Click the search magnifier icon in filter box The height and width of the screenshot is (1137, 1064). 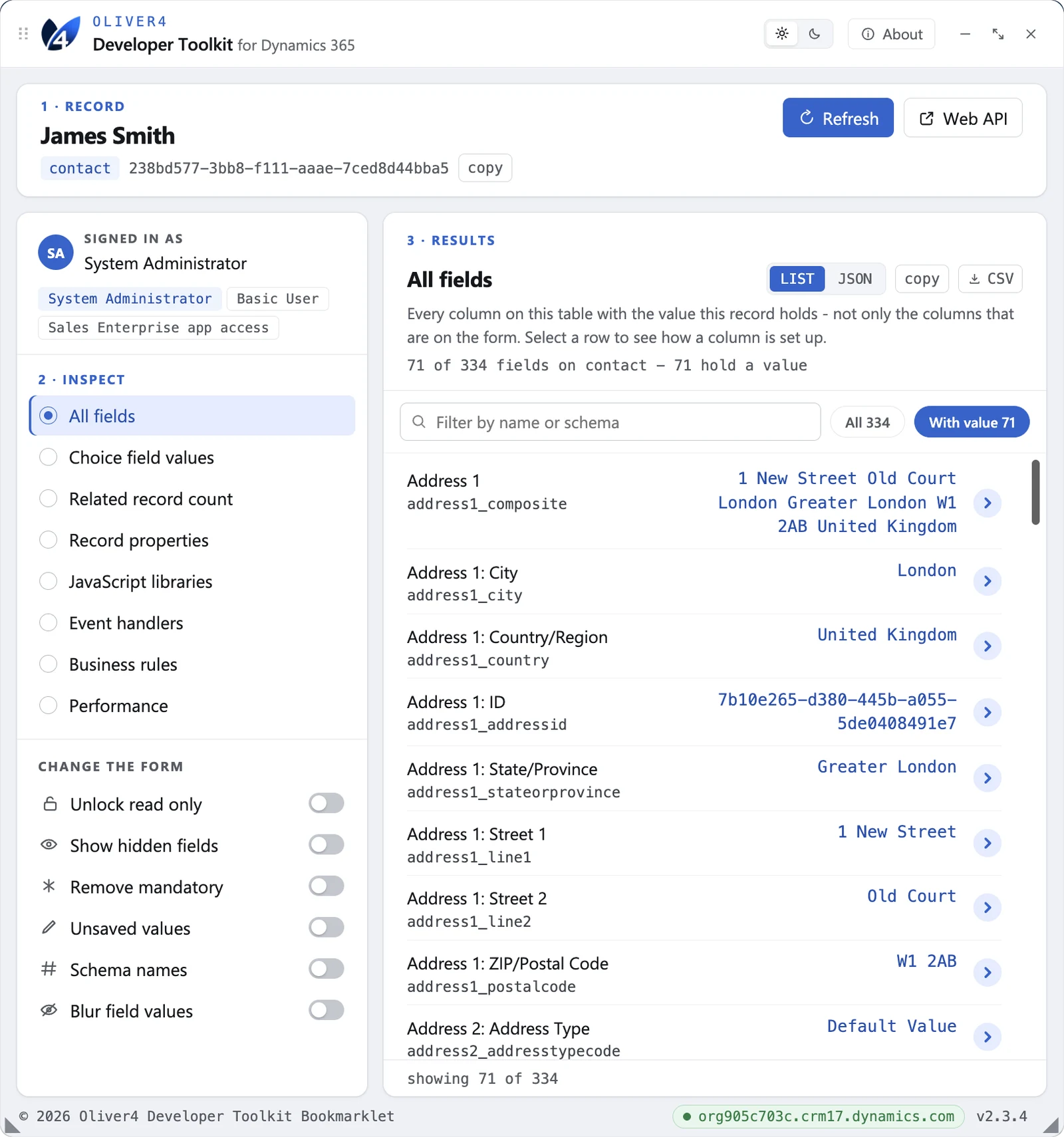(x=419, y=422)
